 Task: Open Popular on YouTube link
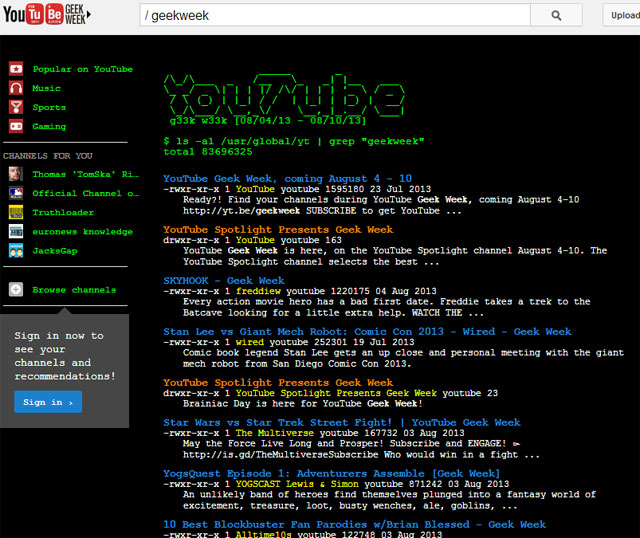click(x=83, y=69)
